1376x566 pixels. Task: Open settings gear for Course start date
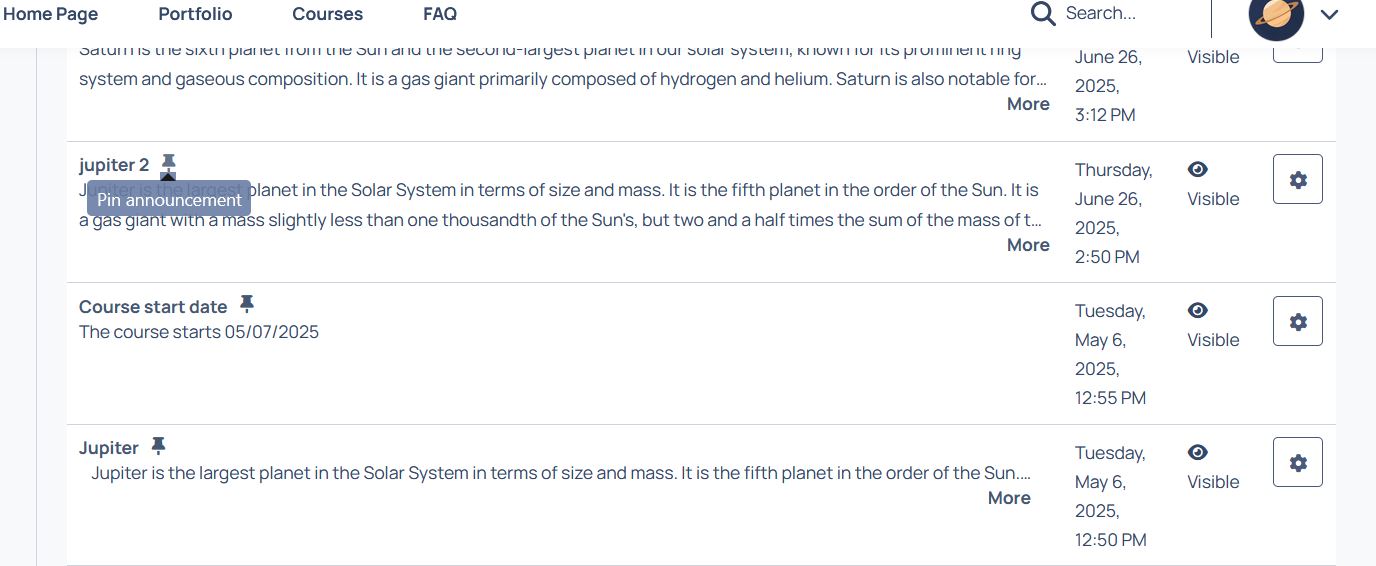click(x=1298, y=321)
